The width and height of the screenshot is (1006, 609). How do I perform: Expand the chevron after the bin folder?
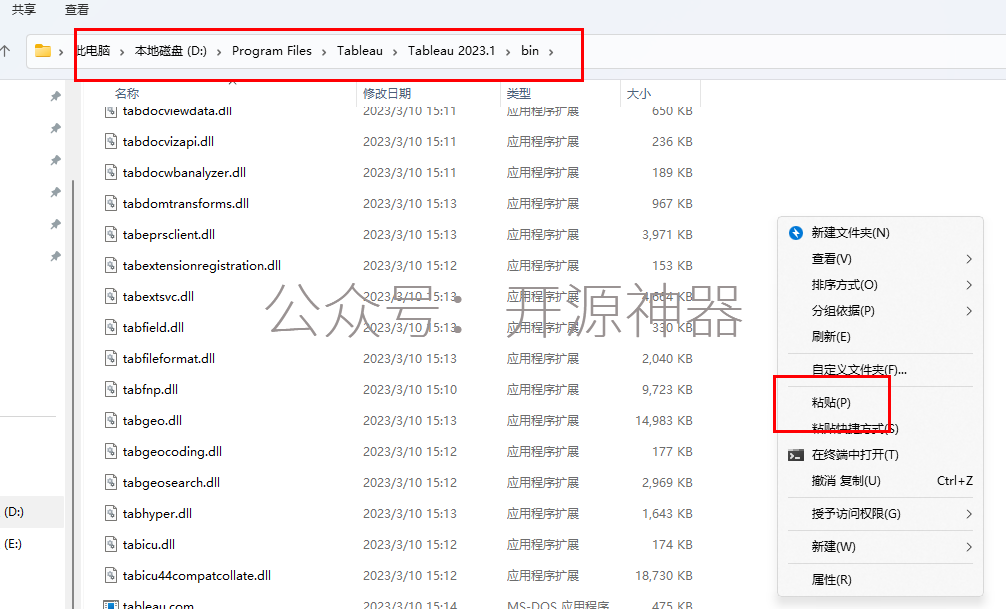[x=551, y=51]
